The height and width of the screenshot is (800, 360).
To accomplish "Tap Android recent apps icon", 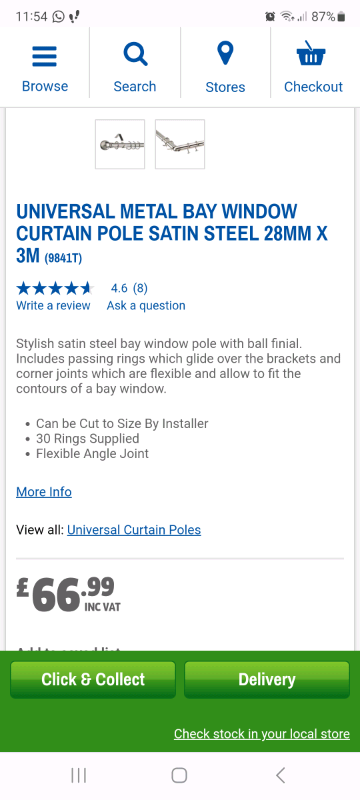I will pos(79,776).
